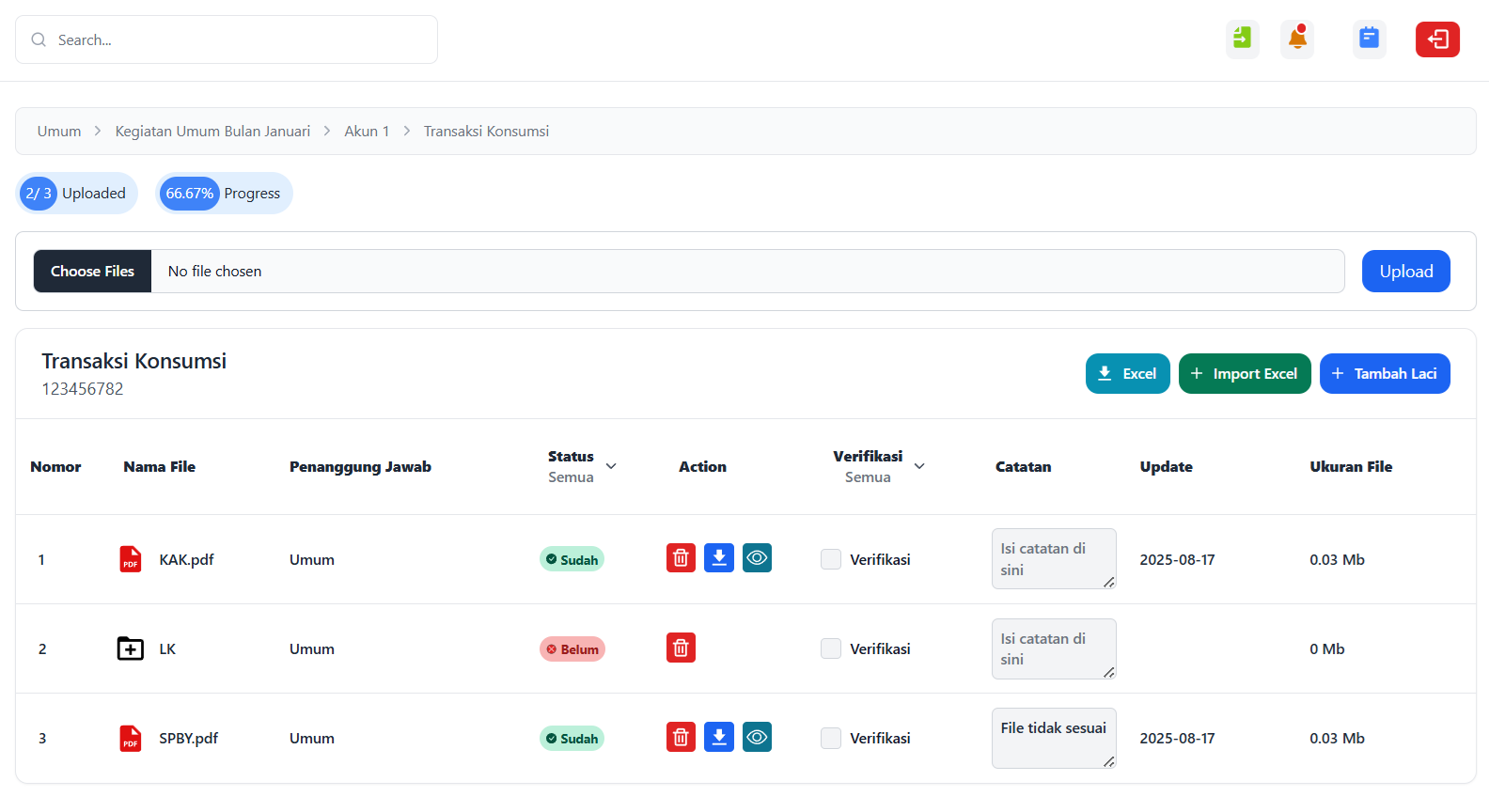
Task: Open Akun 1 breadcrumb
Action: point(367,132)
